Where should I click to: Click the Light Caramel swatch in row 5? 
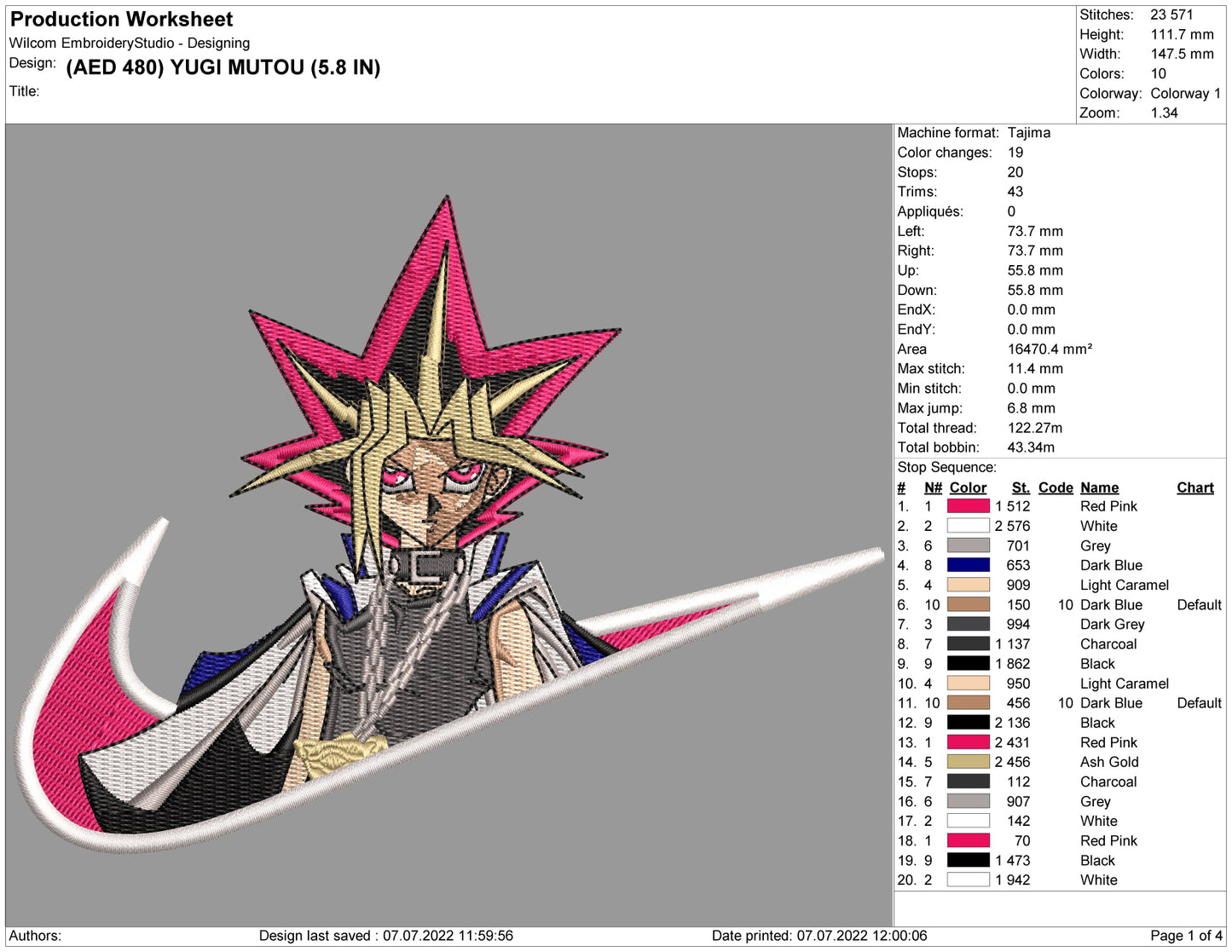click(x=968, y=585)
